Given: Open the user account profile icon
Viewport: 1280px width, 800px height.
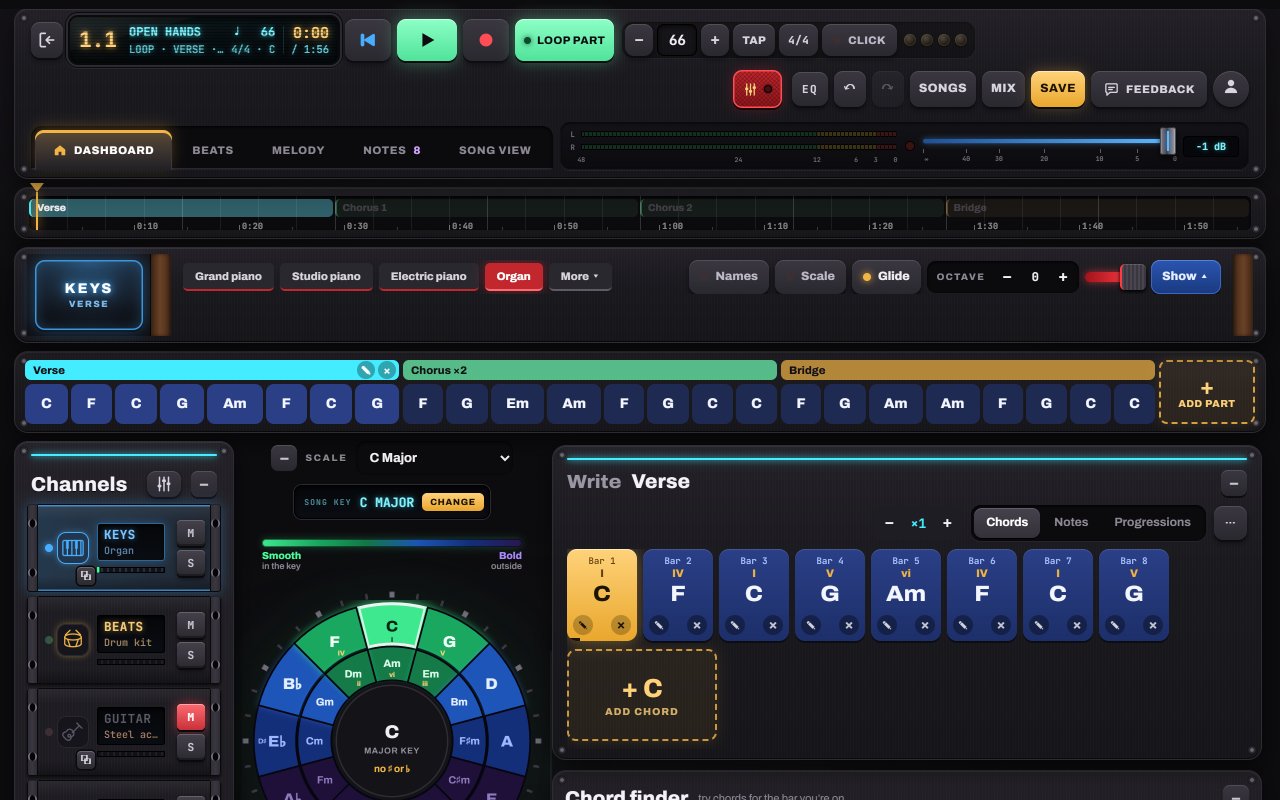Looking at the screenshot, I should (1231, 88).
